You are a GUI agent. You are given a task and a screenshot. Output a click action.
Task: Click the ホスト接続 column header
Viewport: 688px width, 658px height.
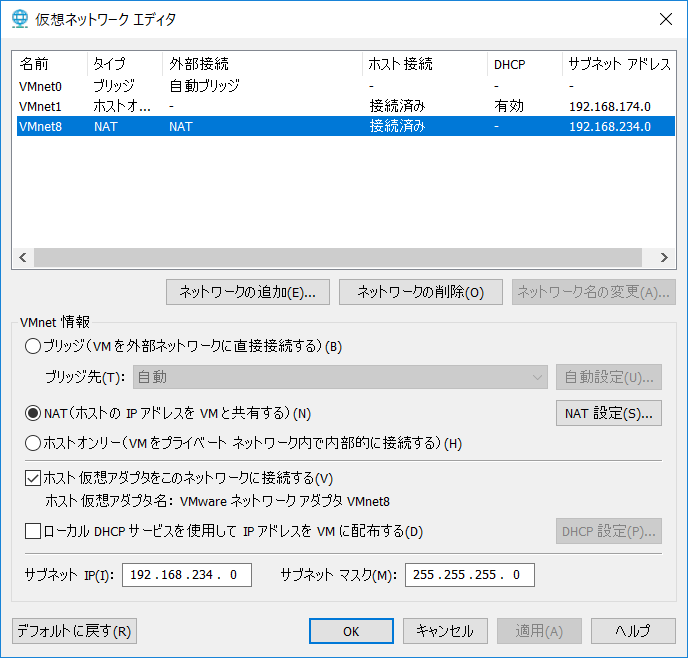click(425, 64)
